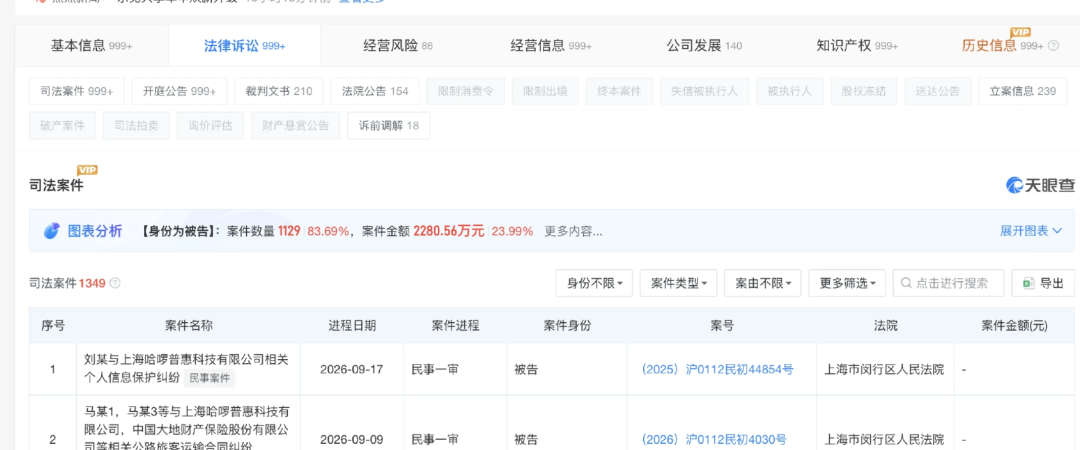Expand the 展开图表 chevron

1057,231
